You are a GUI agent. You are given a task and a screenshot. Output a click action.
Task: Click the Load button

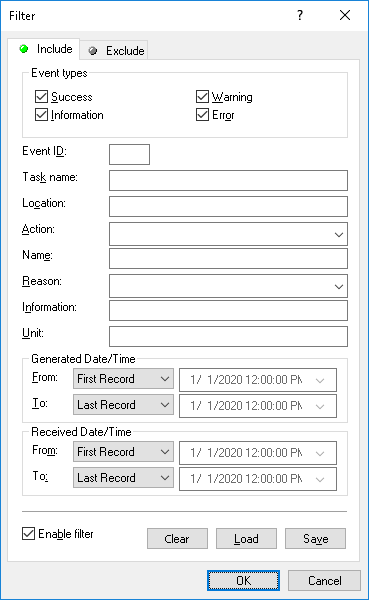click(246, 539)
